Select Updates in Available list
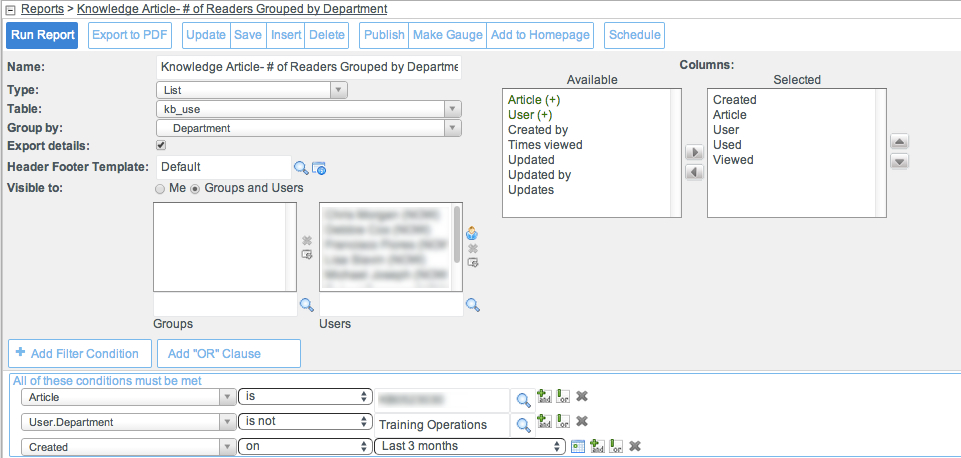Viewport: 961px width, 458px height. pos(531,190)
